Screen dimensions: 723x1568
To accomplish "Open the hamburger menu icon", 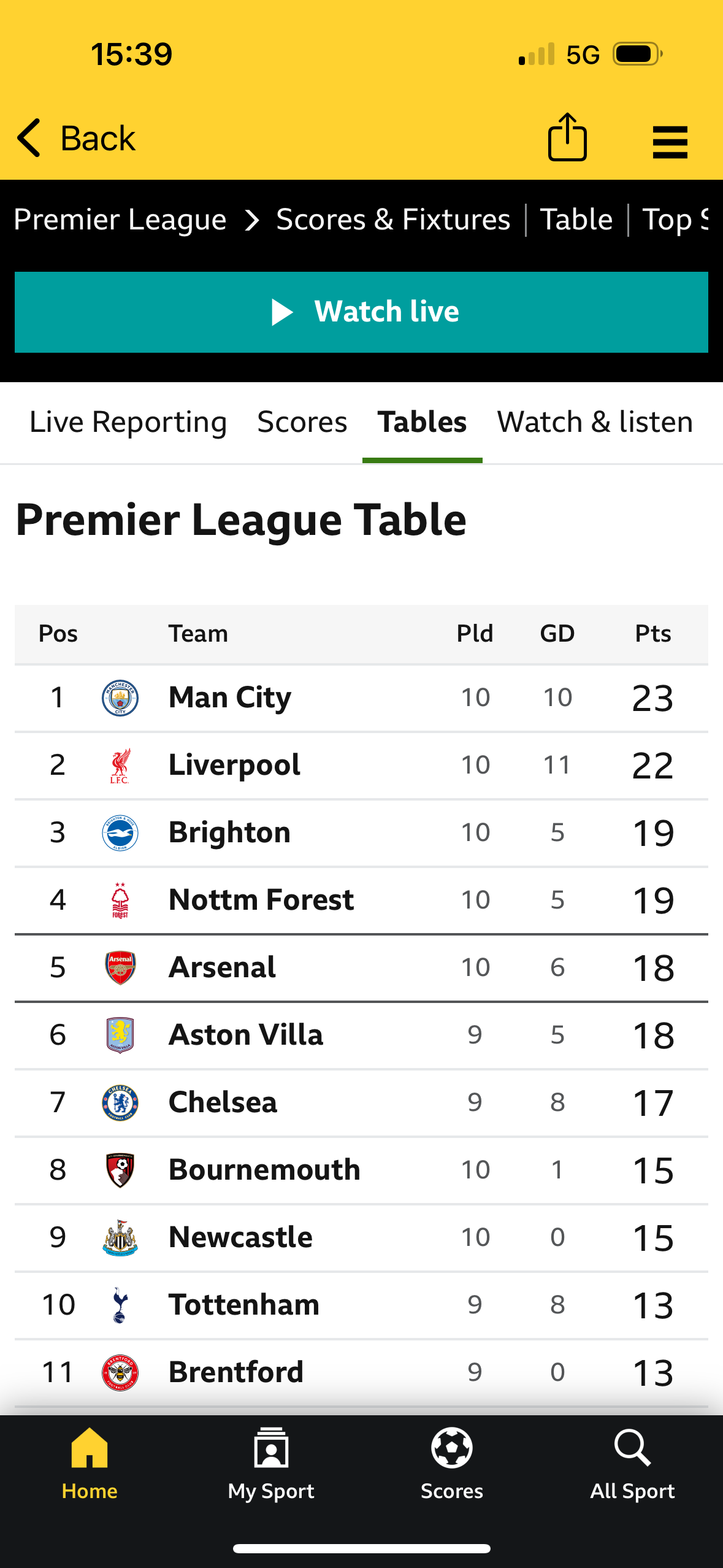I will pyautogui.click(x=670, y=142).
